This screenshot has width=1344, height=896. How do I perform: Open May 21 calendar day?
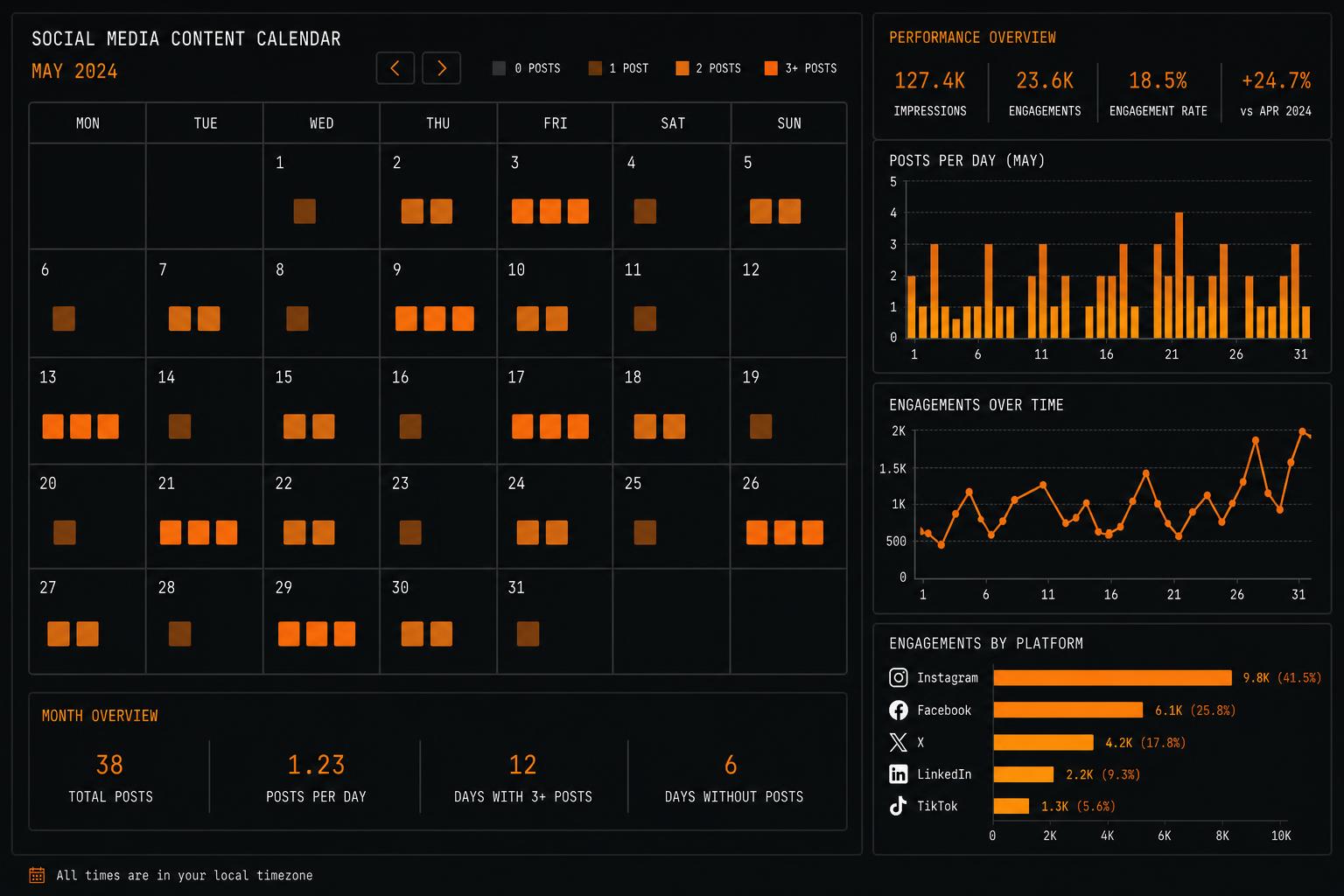click(204, 516)
